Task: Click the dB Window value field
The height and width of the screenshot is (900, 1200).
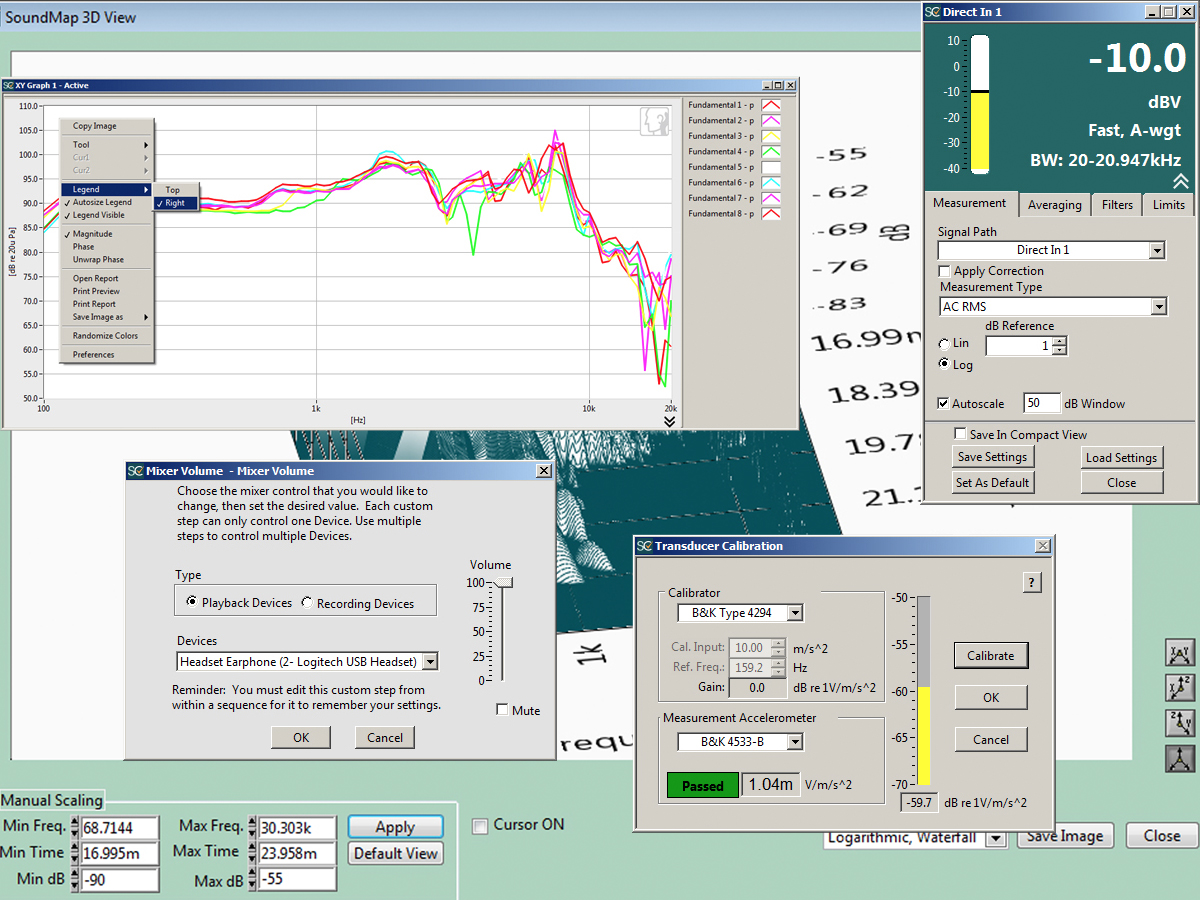Action: click(x=1040, y=403)
